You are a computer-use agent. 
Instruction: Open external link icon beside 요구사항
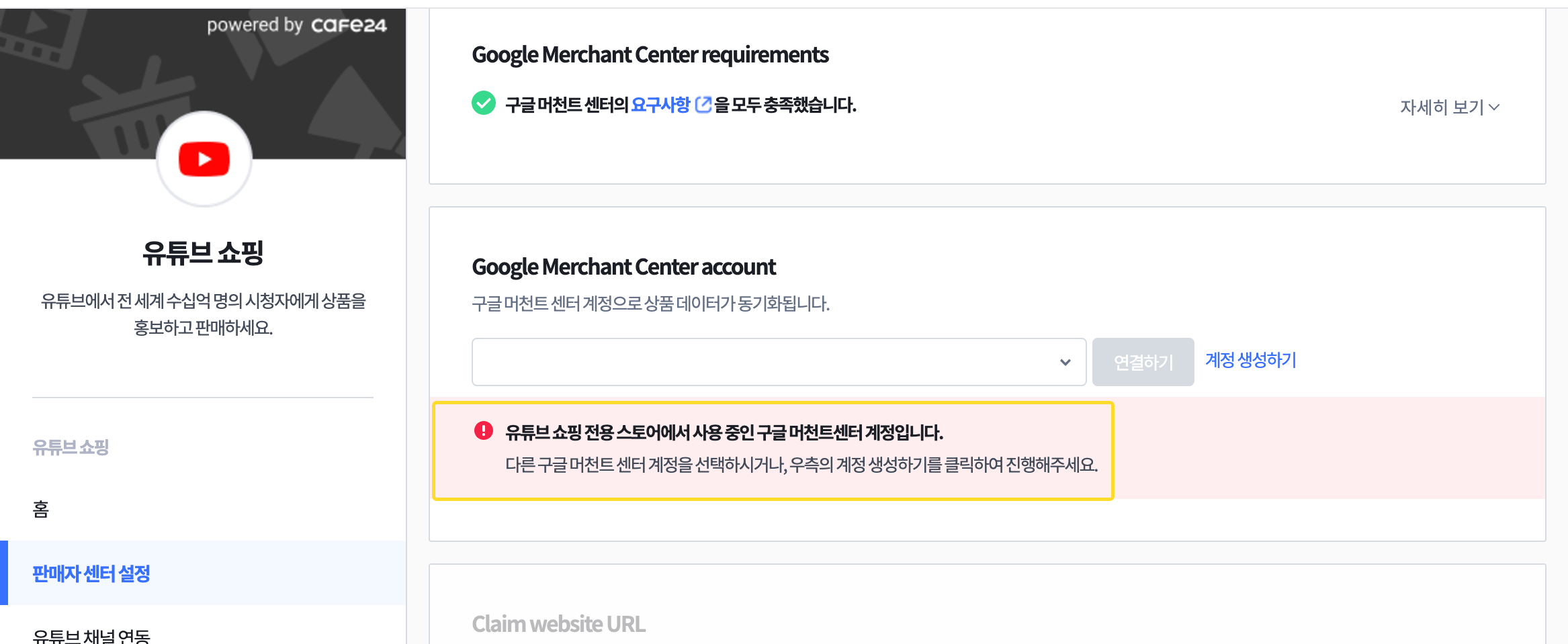703,105
